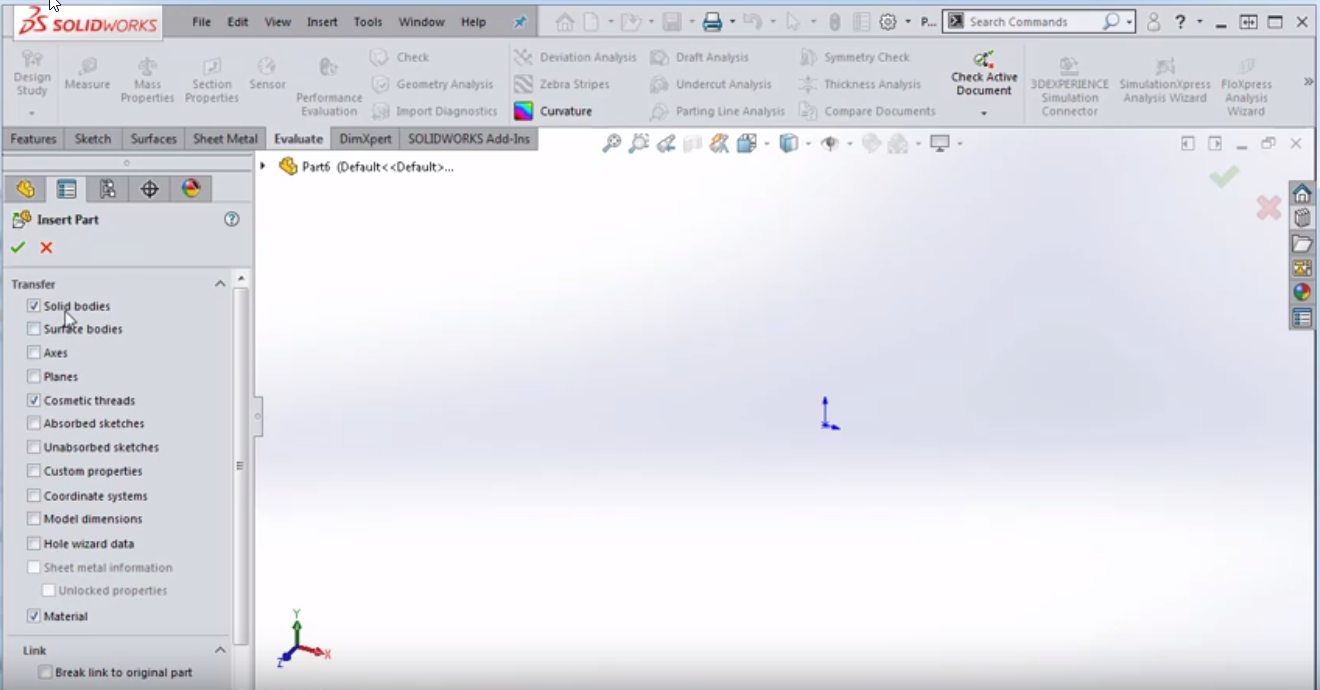The height and width of the screenshot is (690, 1320).
Task: Tick the Coordinate systems checkbox
Action: (x=34, y=496)
